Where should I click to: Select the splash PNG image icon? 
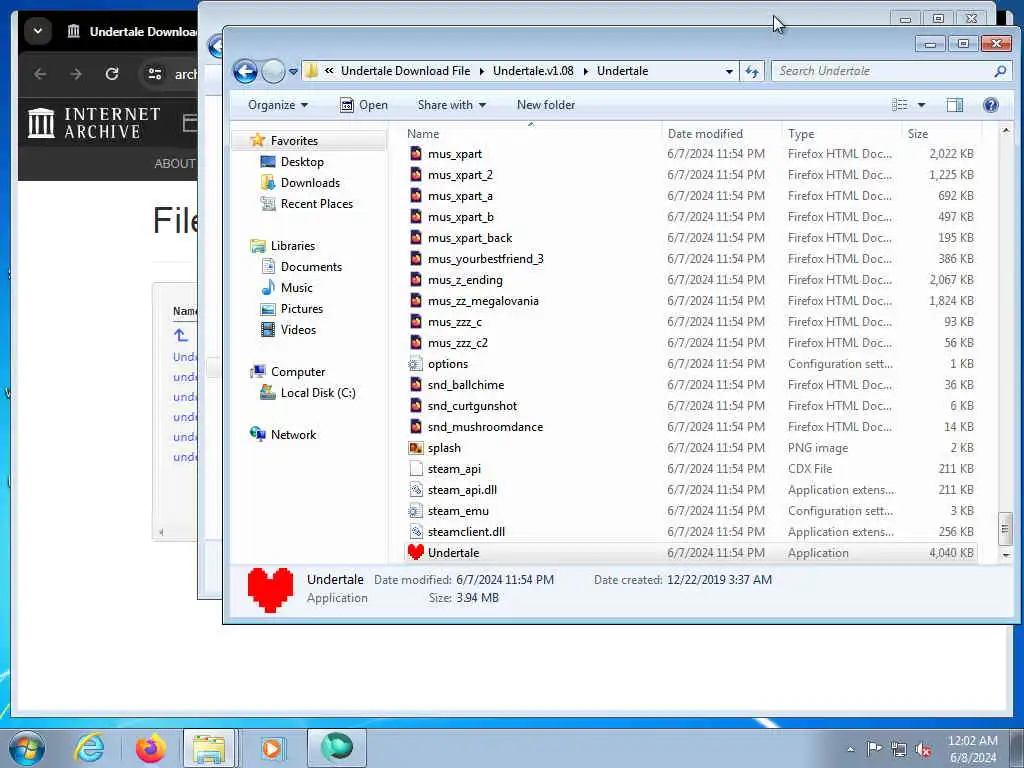pos(415,448)
